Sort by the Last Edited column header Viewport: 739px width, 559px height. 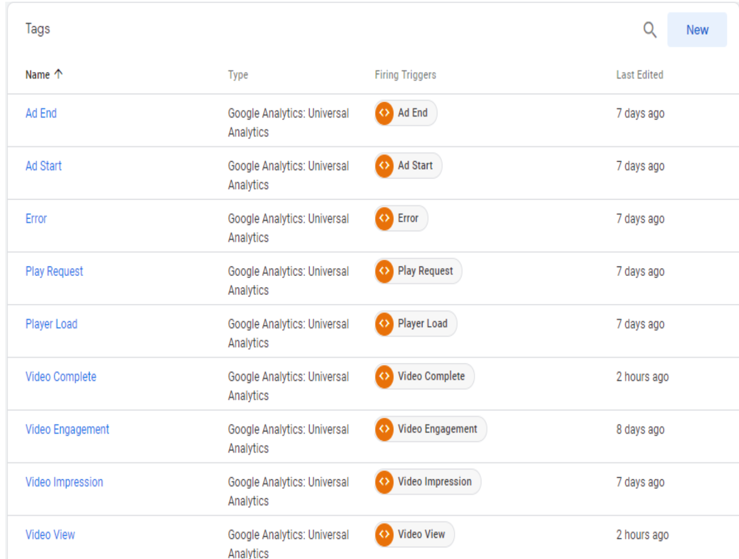pyautogui.click(x=640, y=74)
